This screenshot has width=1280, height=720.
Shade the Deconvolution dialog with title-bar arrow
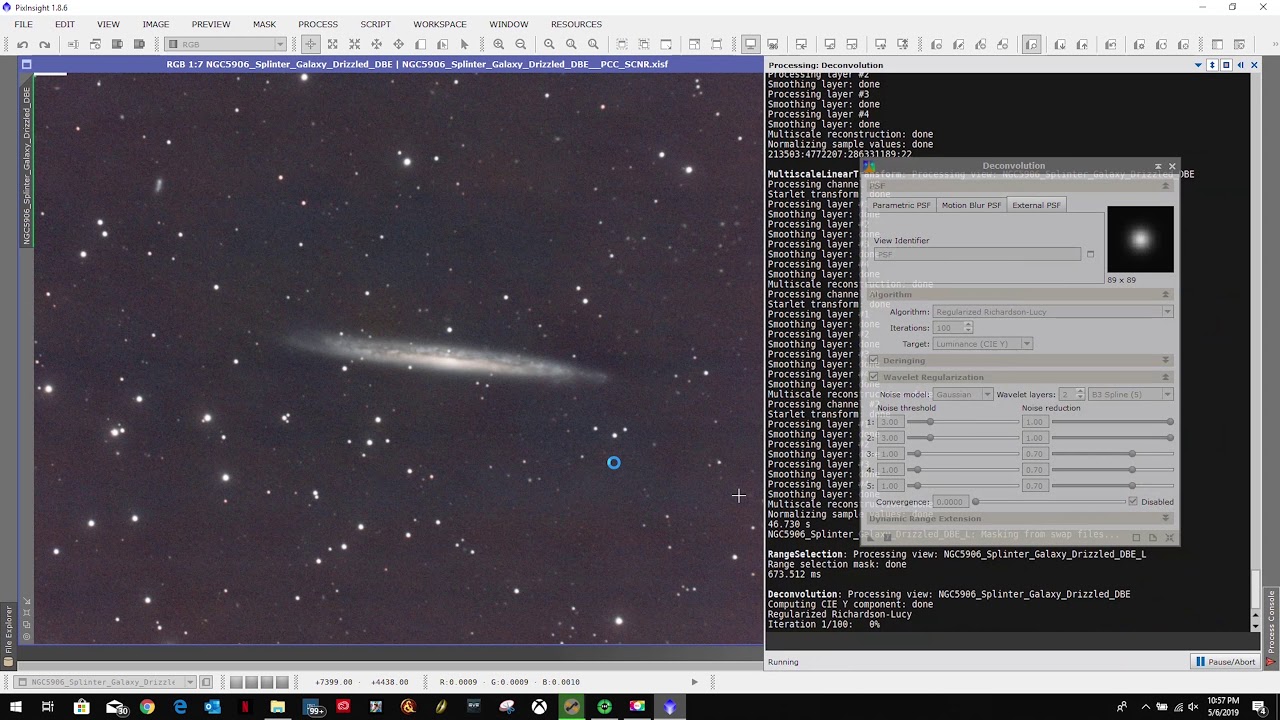tap(1158, 166)
